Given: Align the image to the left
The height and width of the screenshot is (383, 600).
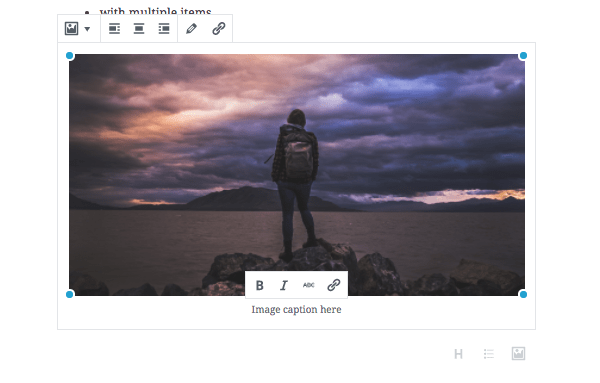Looking at the screenshot, I should pos(114,29).
